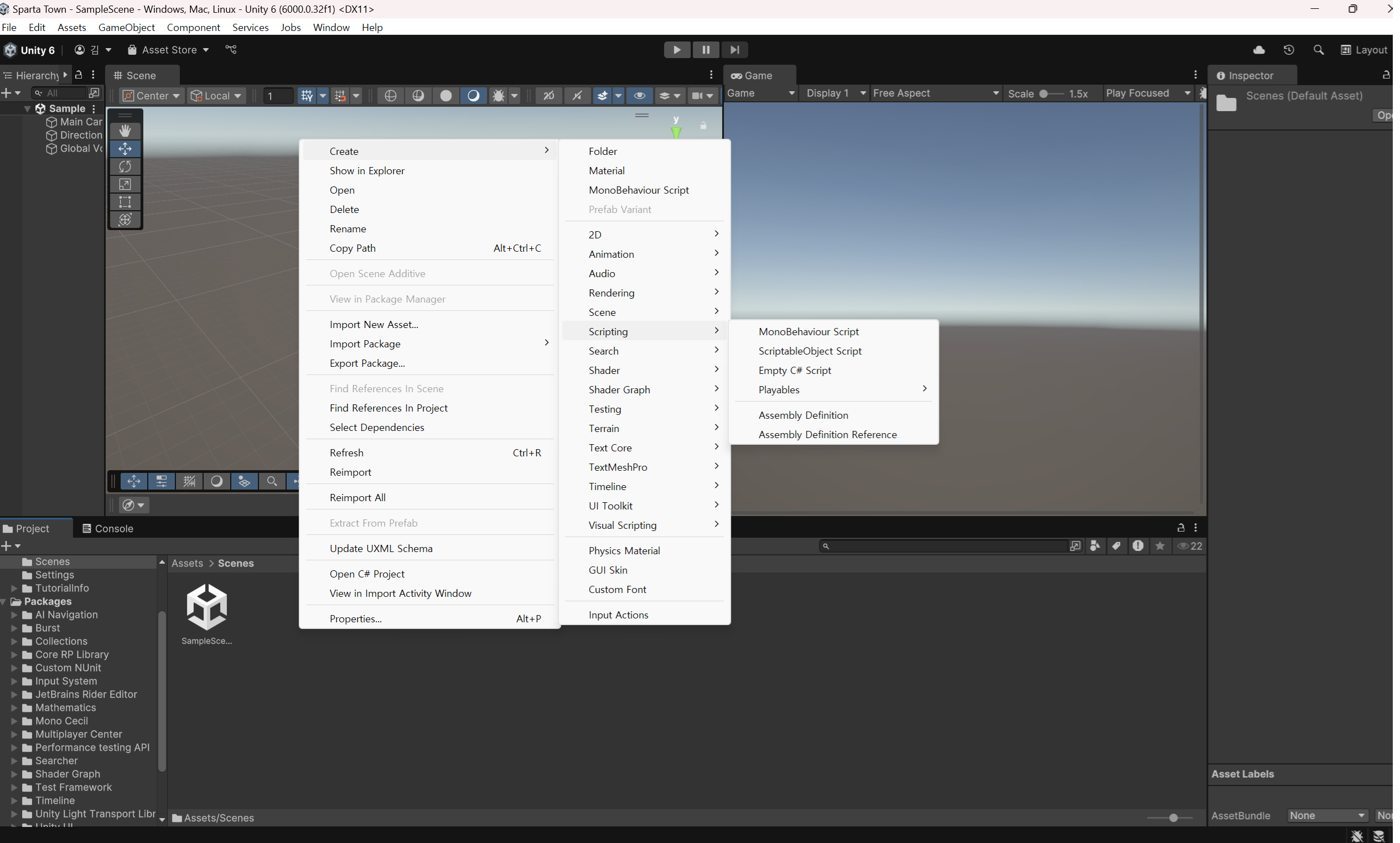Select Wireframe draw mode in Scene toolbar
This screenshot has width=1400, height=843.
(x=390, y=96)
